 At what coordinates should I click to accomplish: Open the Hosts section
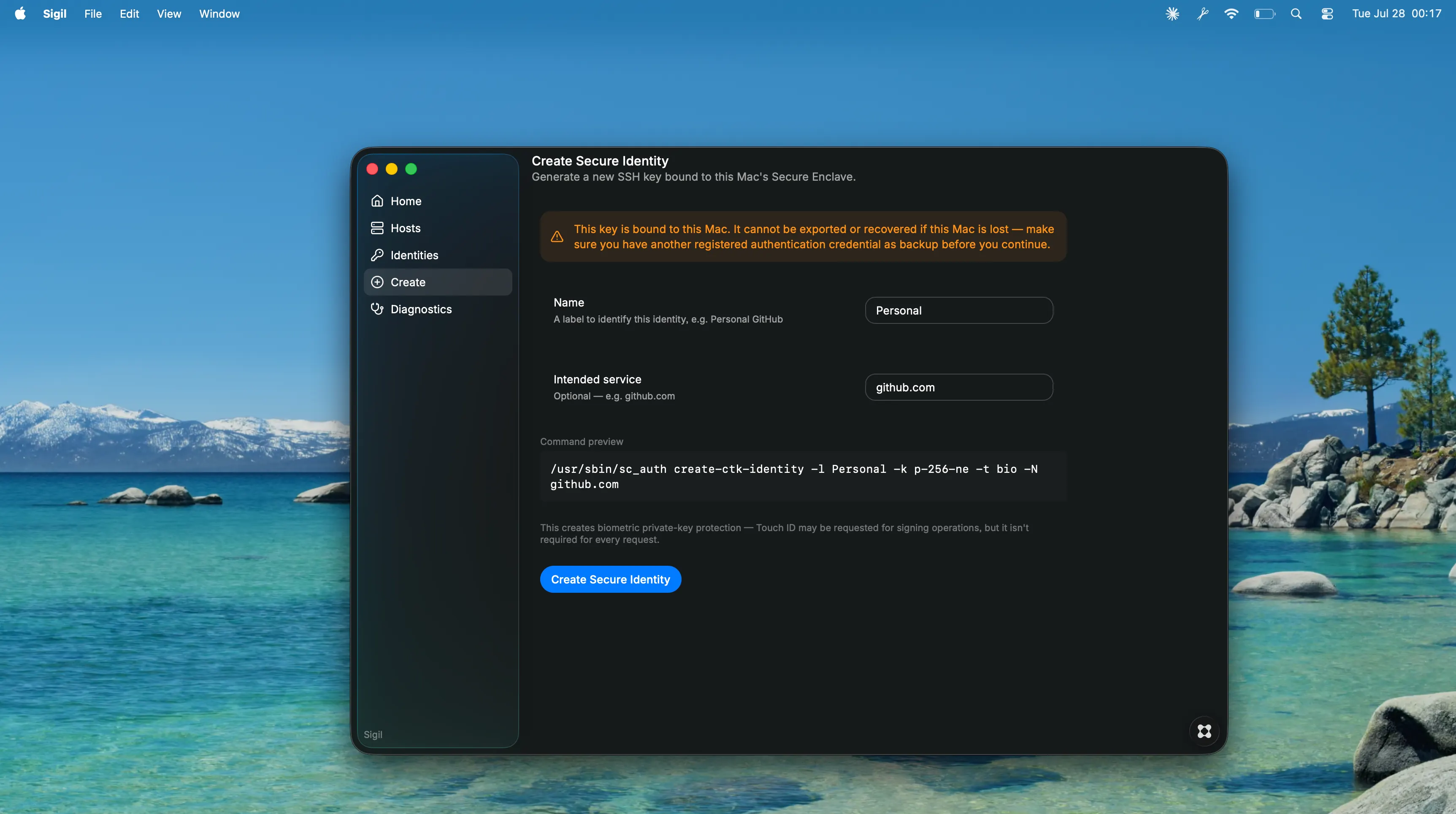(x=438, y=228)
